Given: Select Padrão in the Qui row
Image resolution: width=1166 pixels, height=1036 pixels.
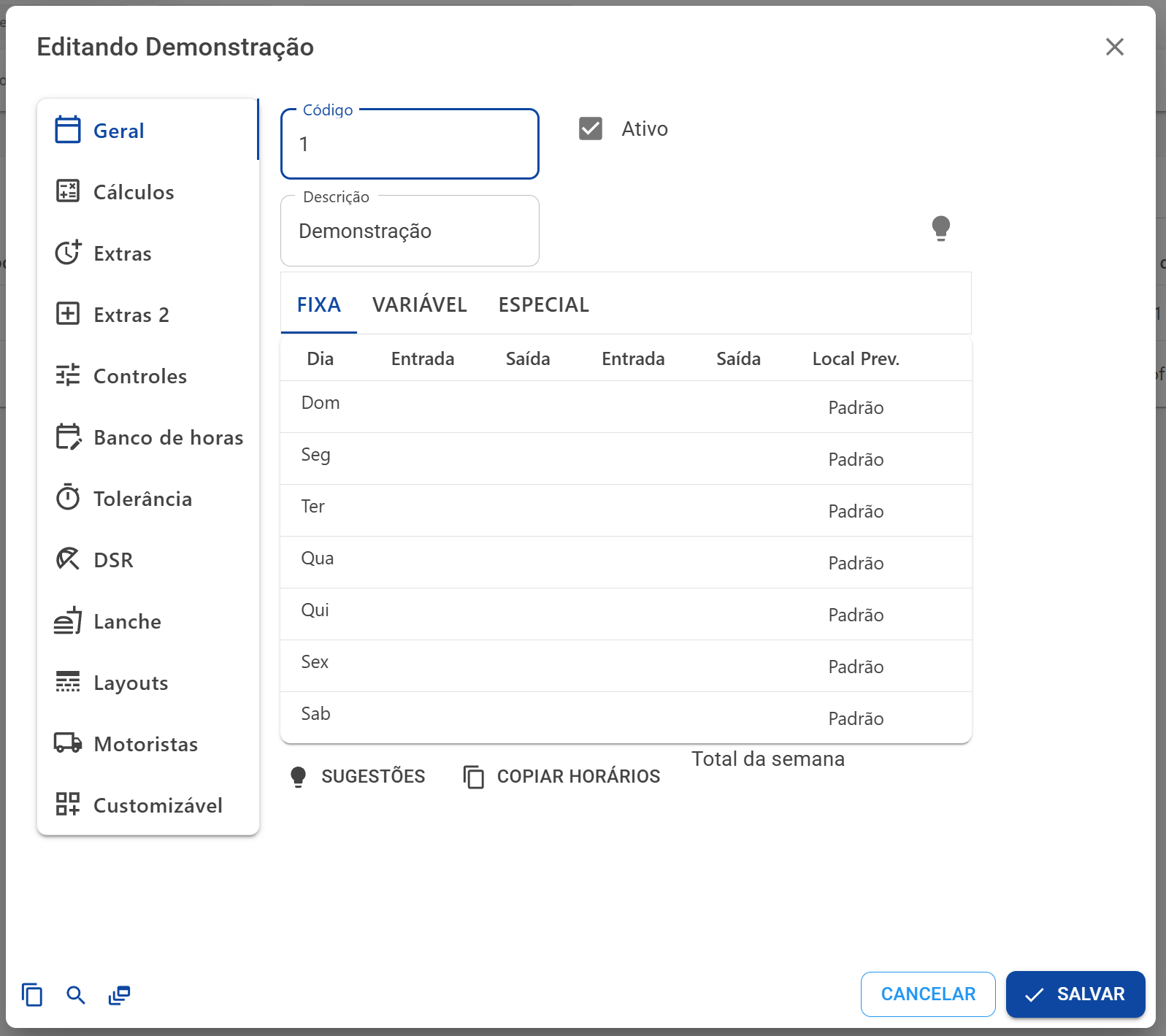Looking at the screenshot, I should pyautogui.click(x=856, y=615).
